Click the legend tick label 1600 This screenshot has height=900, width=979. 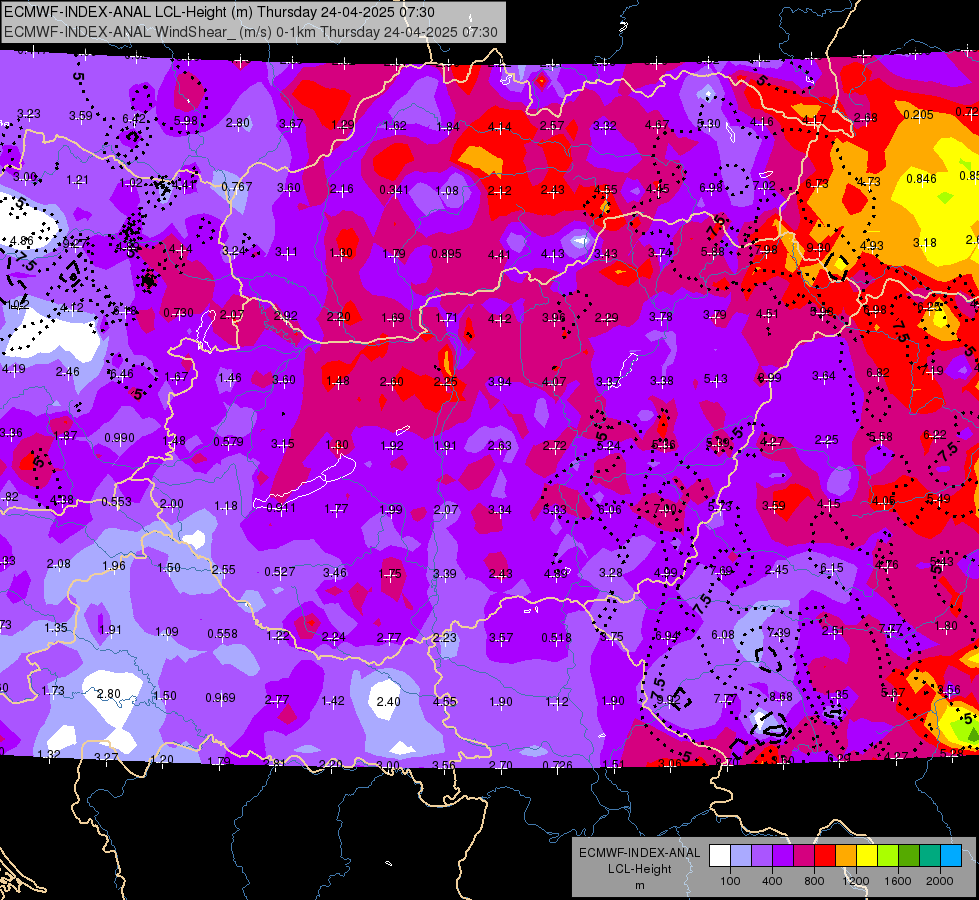point(898,881)
